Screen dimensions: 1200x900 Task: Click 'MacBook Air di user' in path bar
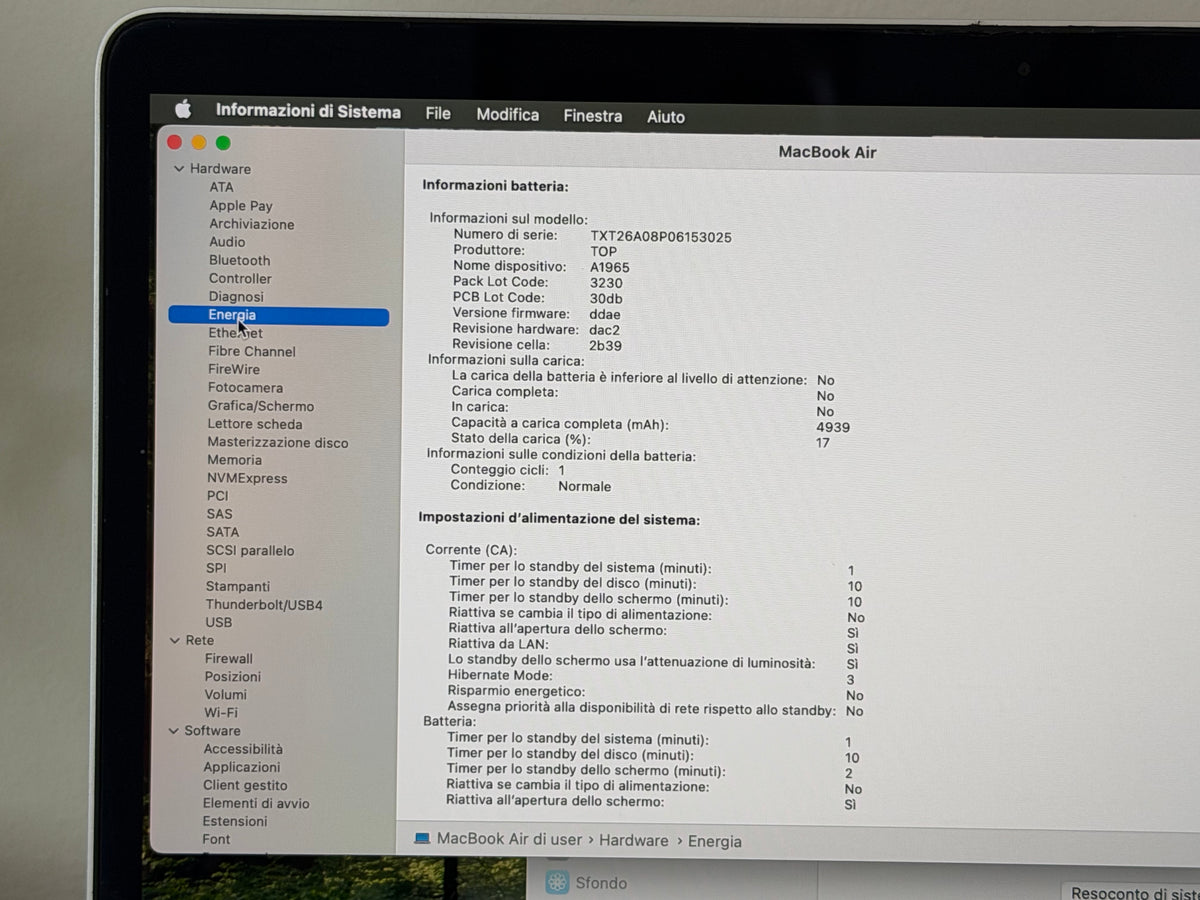(509, 839)
